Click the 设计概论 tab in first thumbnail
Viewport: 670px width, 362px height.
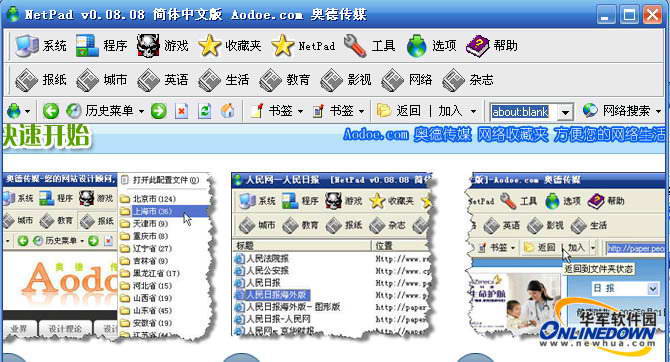[x=65, y=328]
